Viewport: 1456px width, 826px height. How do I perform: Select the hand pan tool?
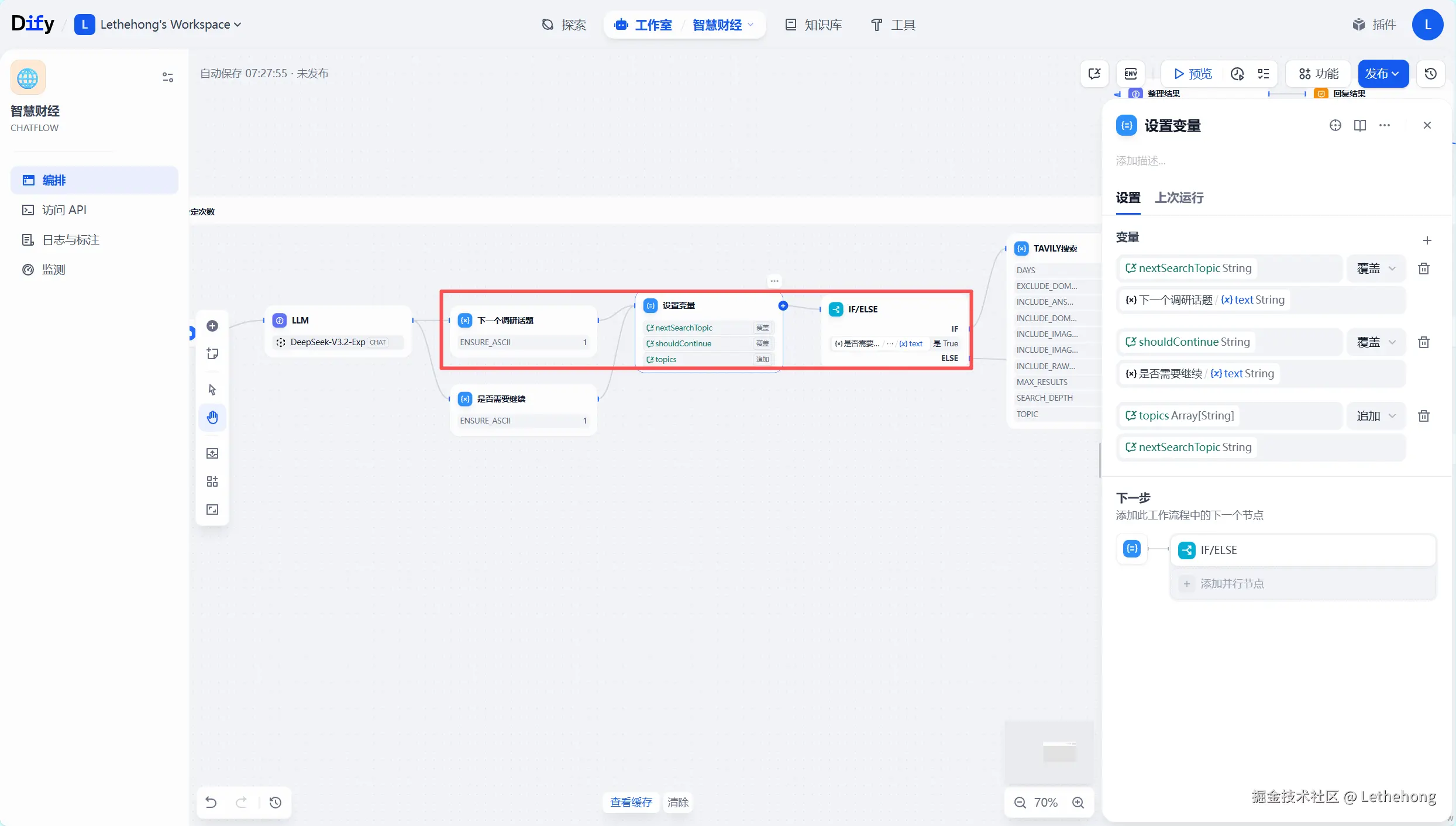pos(212,418)
